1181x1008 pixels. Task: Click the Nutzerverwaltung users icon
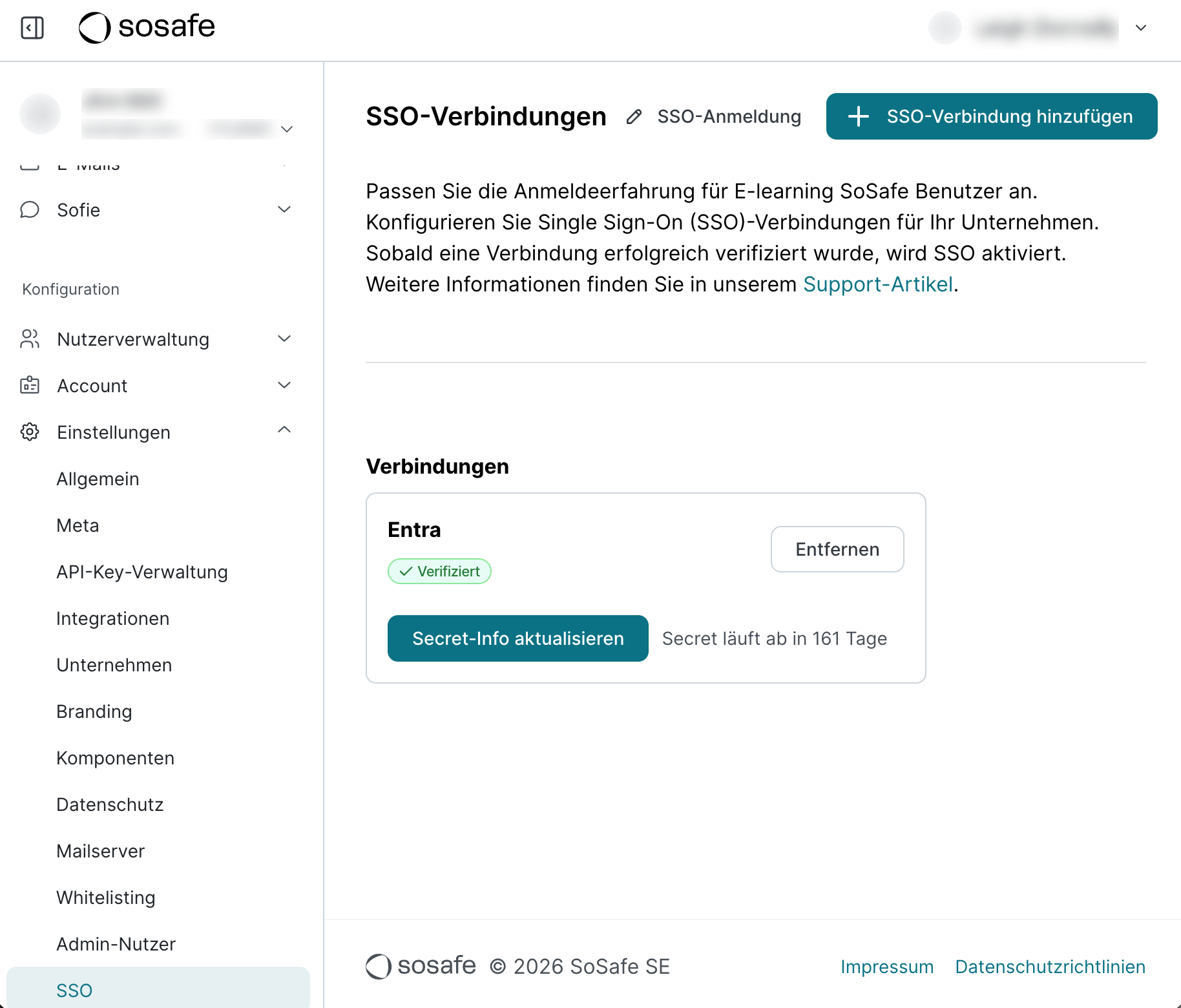tap(30, 339)
